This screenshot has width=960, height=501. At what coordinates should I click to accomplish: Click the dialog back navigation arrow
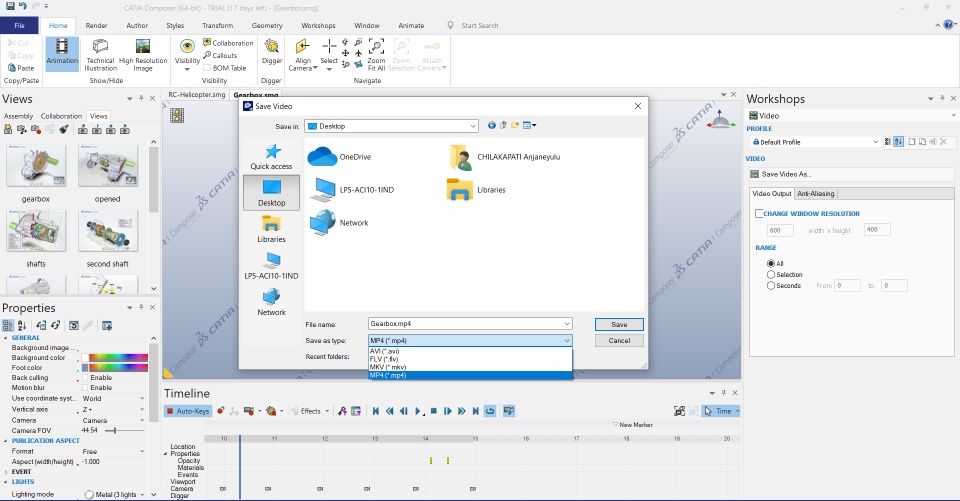(x=492, y=126)
